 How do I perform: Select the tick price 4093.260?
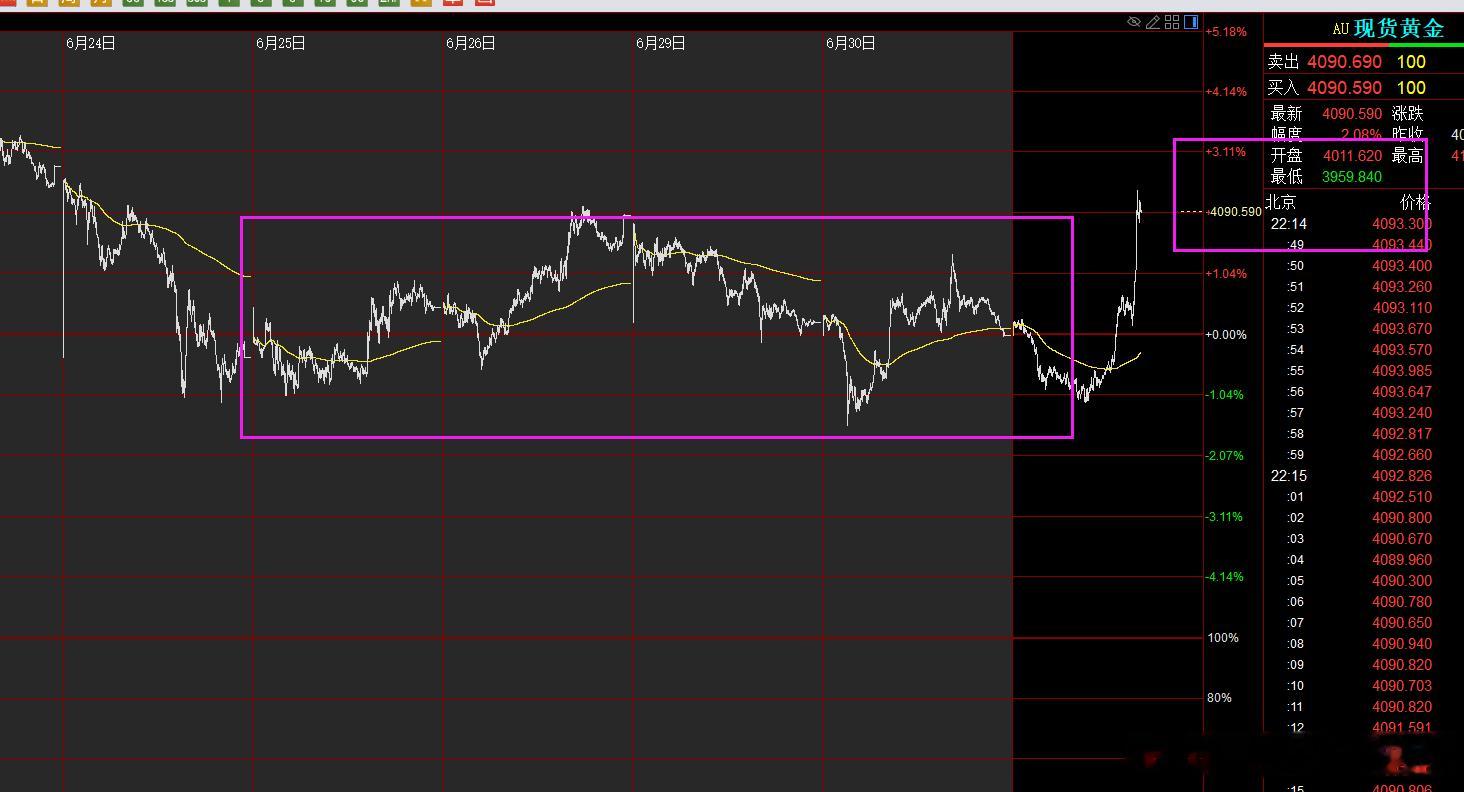1402,287
